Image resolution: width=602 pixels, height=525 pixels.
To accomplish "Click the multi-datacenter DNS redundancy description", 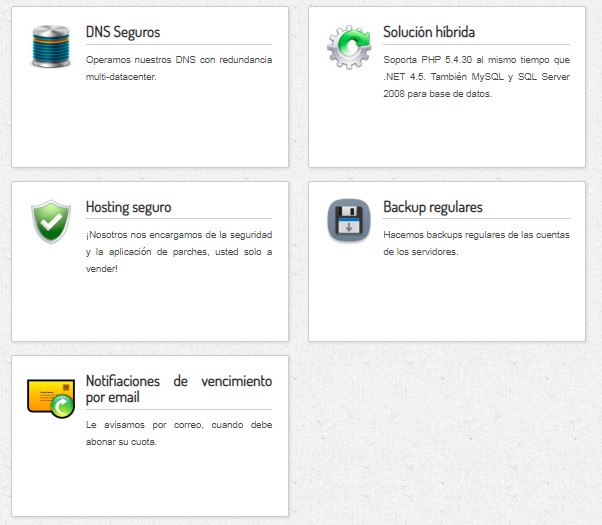I will click(178, 68).
